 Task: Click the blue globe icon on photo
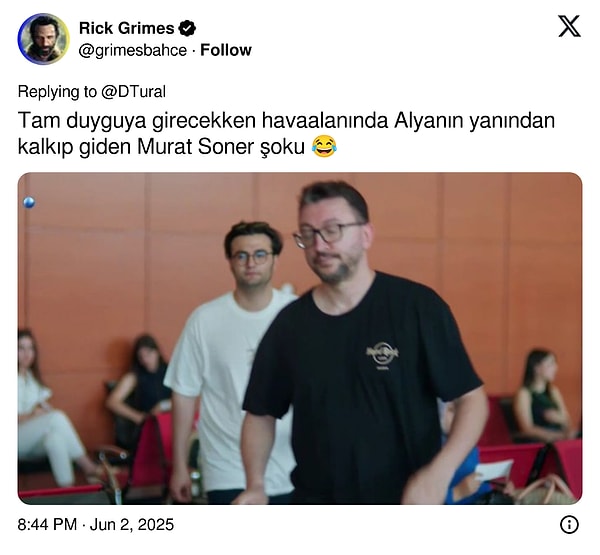click(29, 202)
